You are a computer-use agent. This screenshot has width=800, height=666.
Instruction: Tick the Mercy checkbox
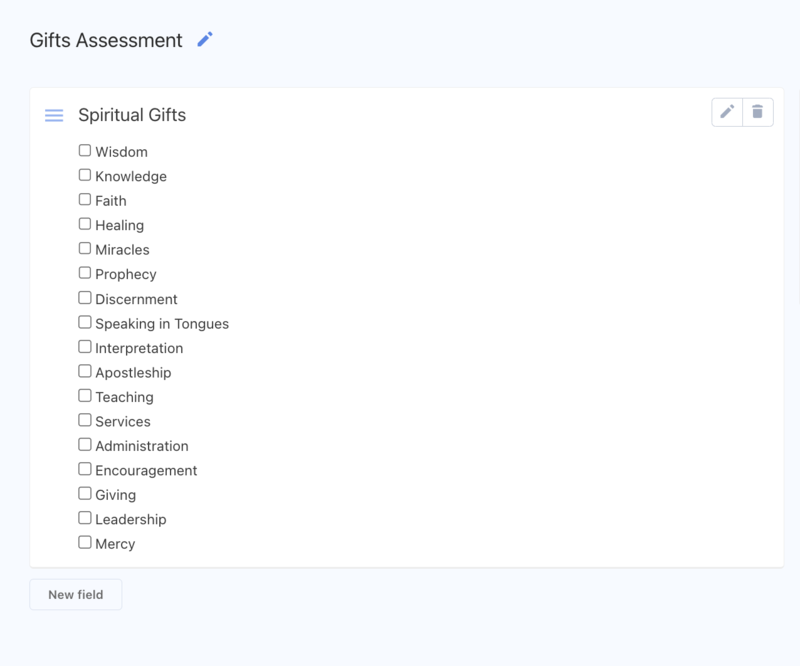(x=85, y=542)
